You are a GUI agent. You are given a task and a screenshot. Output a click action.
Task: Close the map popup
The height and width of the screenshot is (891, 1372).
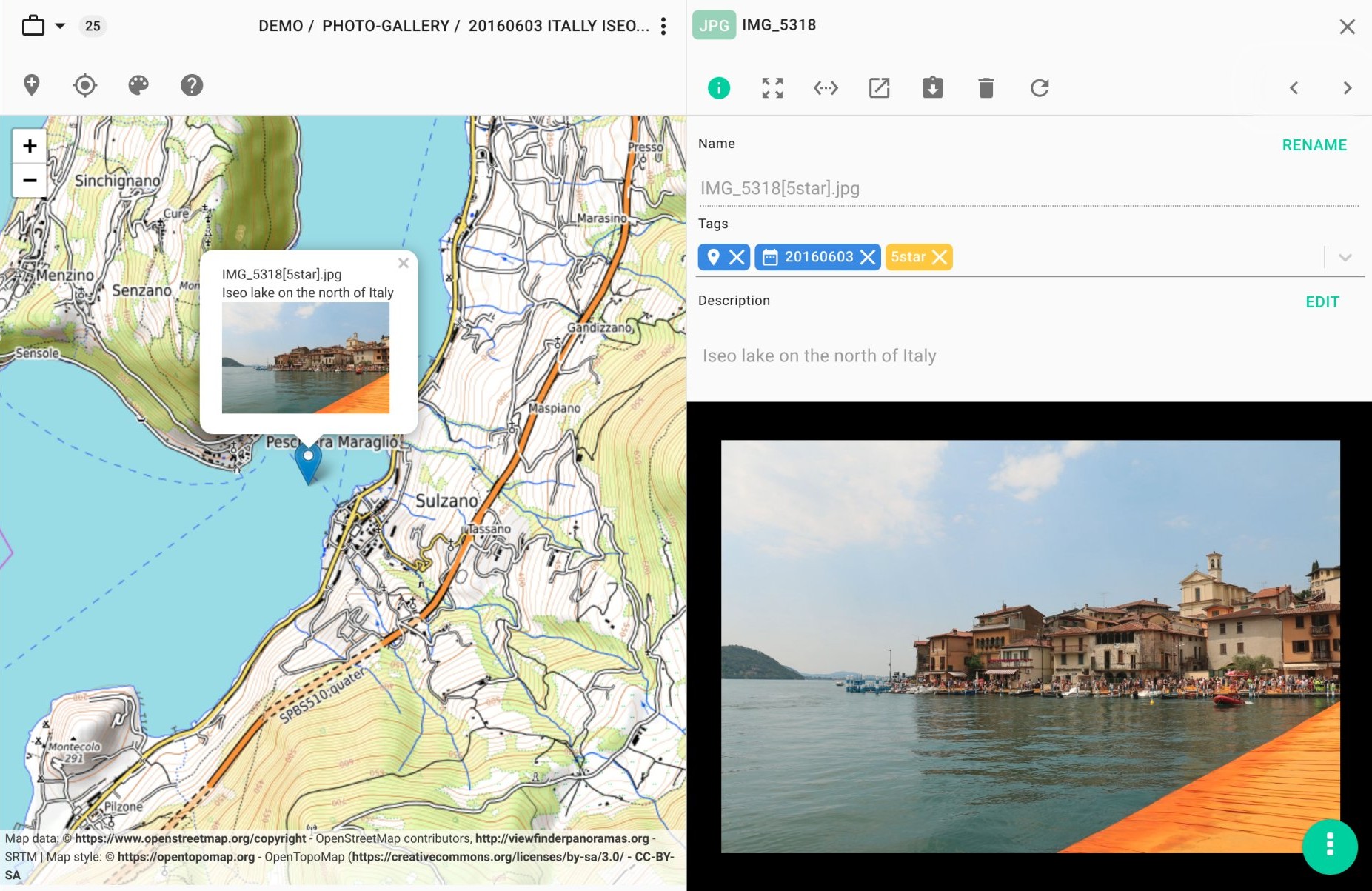[404, 263]
